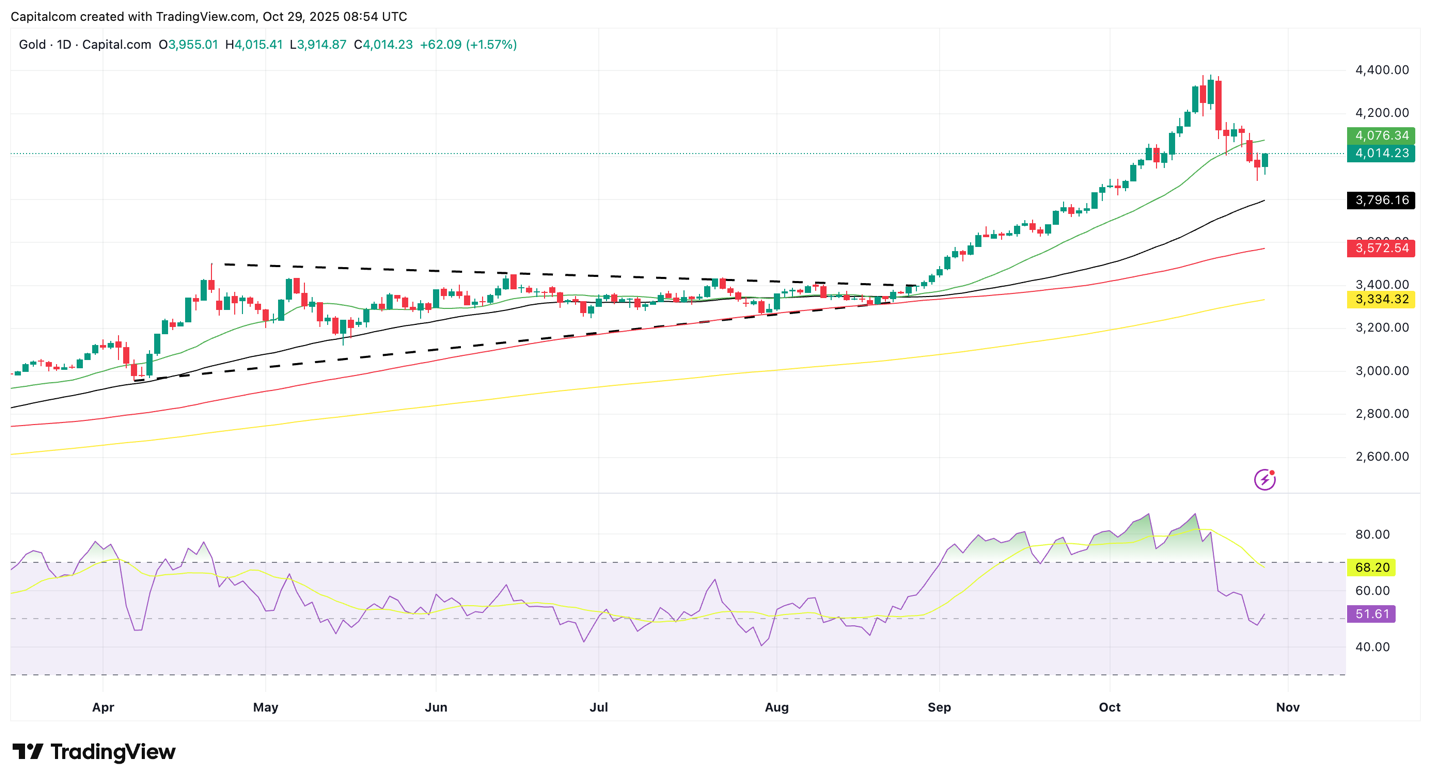Click the Capital.com source label in the legend
The height and width of the screenshot is (783, 1431).
pos(117,44)
